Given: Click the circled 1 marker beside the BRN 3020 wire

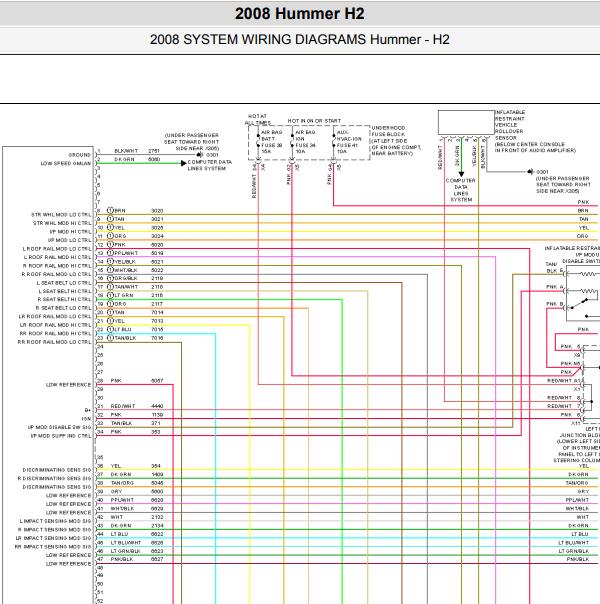Looking at the screenshot, I should (x=110, y=210).
